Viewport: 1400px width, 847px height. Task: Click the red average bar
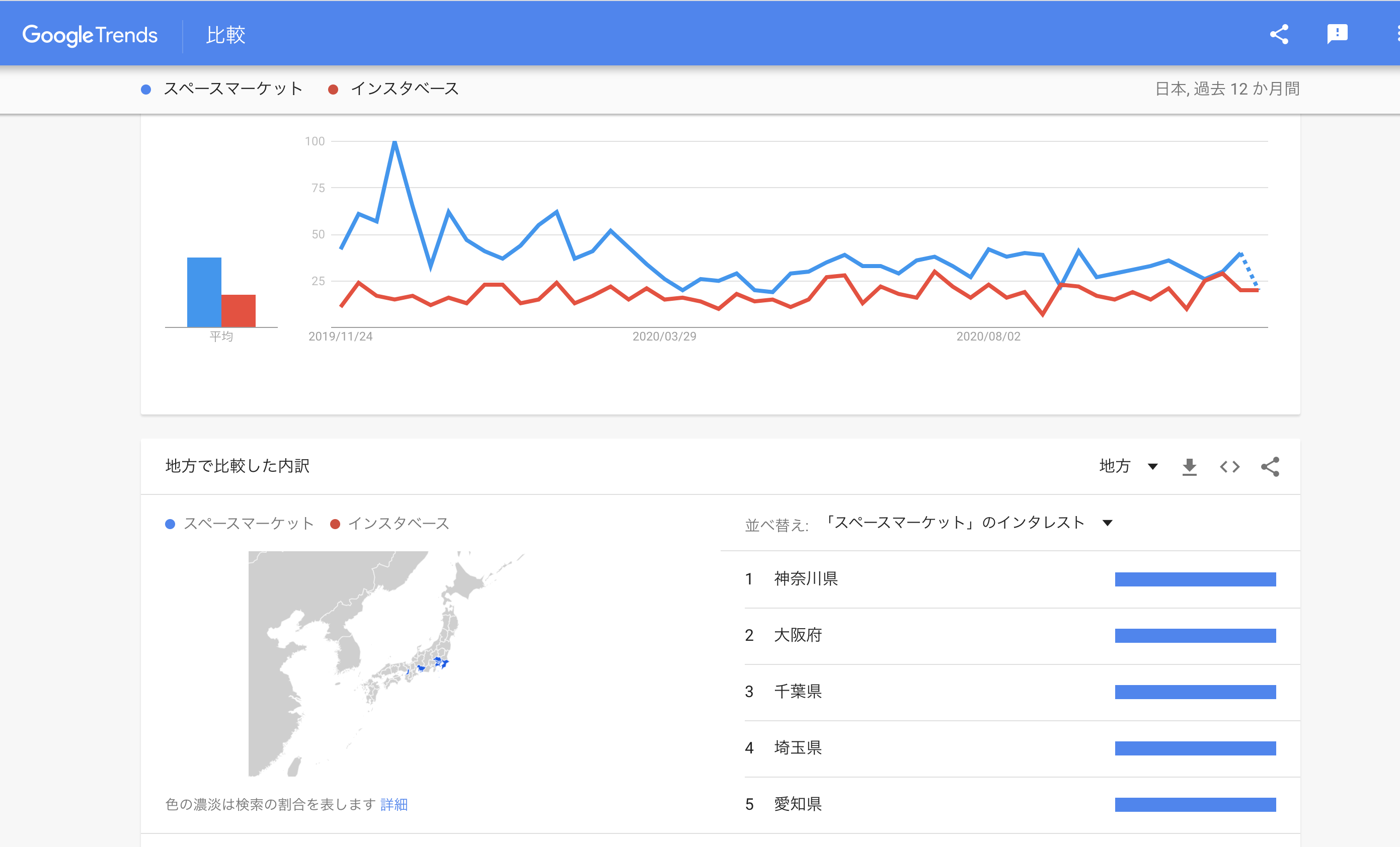pyautogui.click(x=239, y=310)
